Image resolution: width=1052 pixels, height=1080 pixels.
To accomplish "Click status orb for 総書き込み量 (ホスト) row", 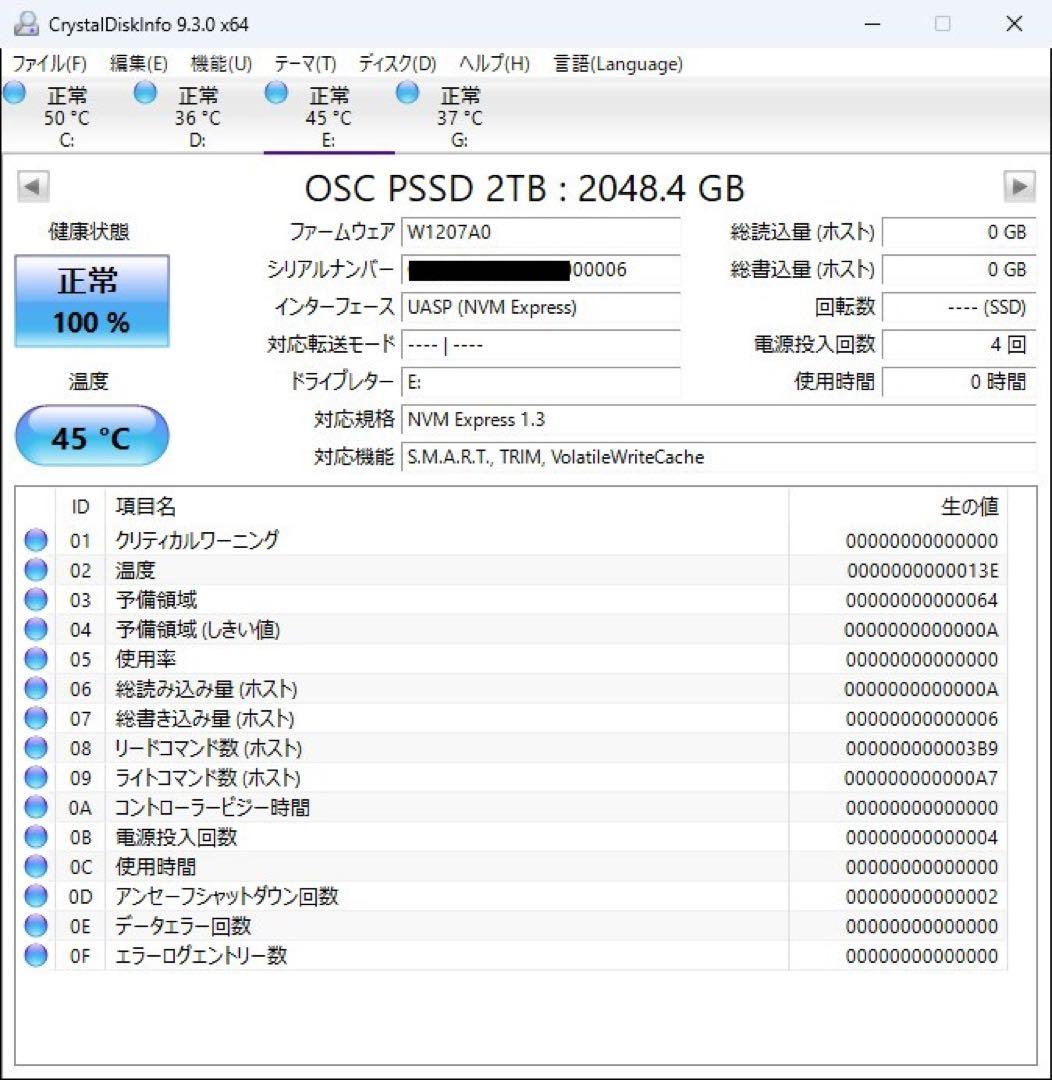I will [36, 718].
